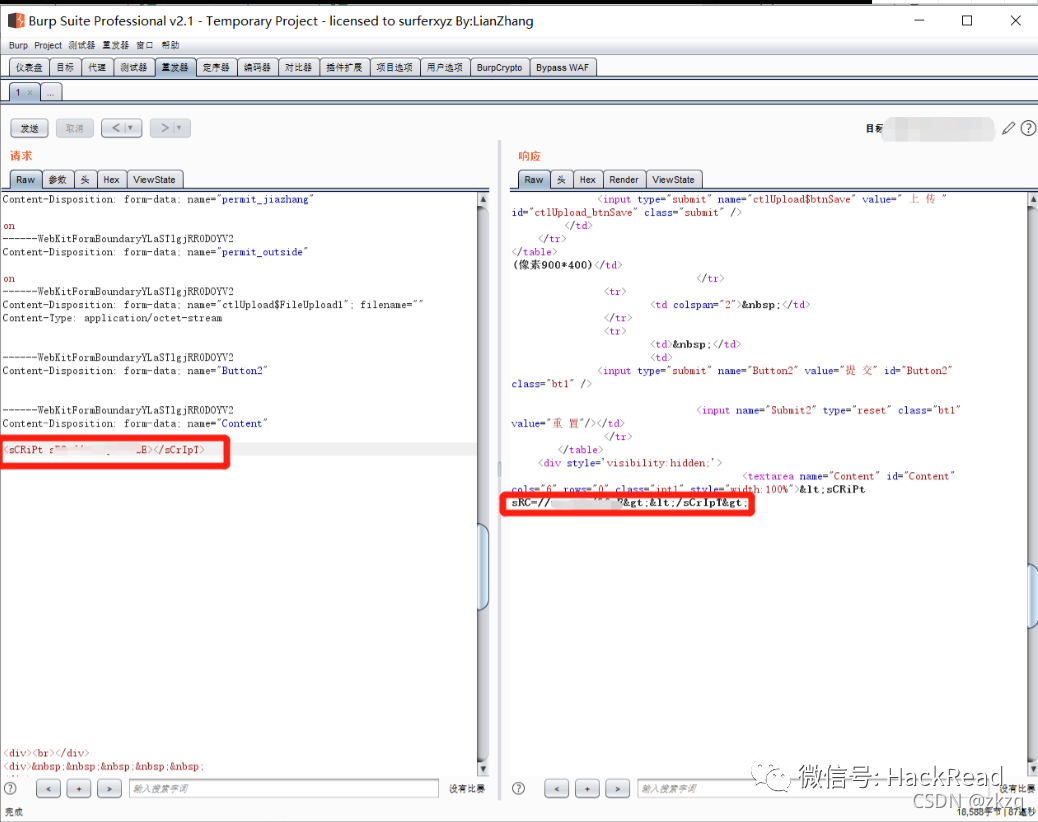This screenshot has width=1038, height=822.
Task: Switch to the 代理 proxy tab
Action: [x=97, y=68]
